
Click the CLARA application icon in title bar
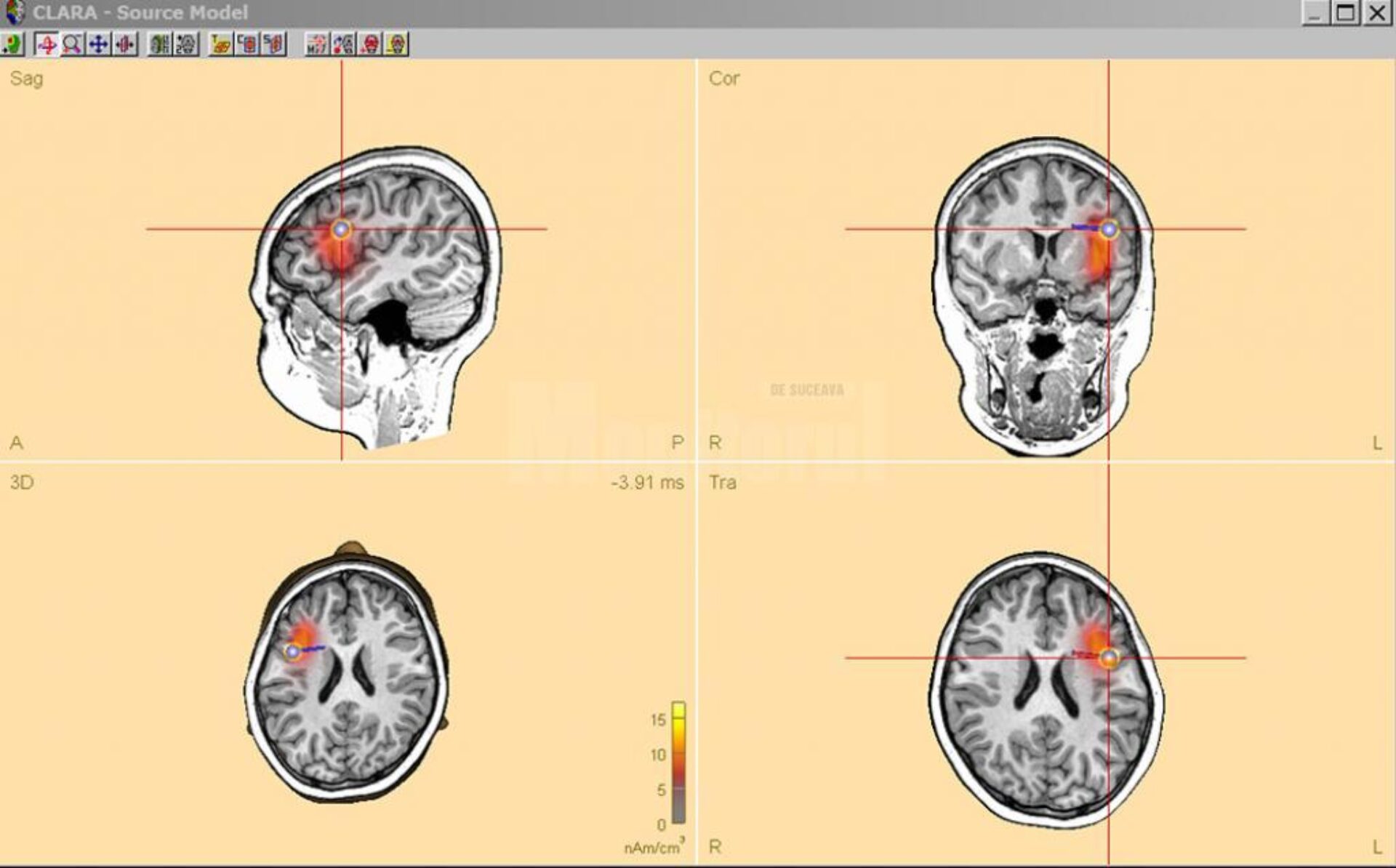coord(14,12)
